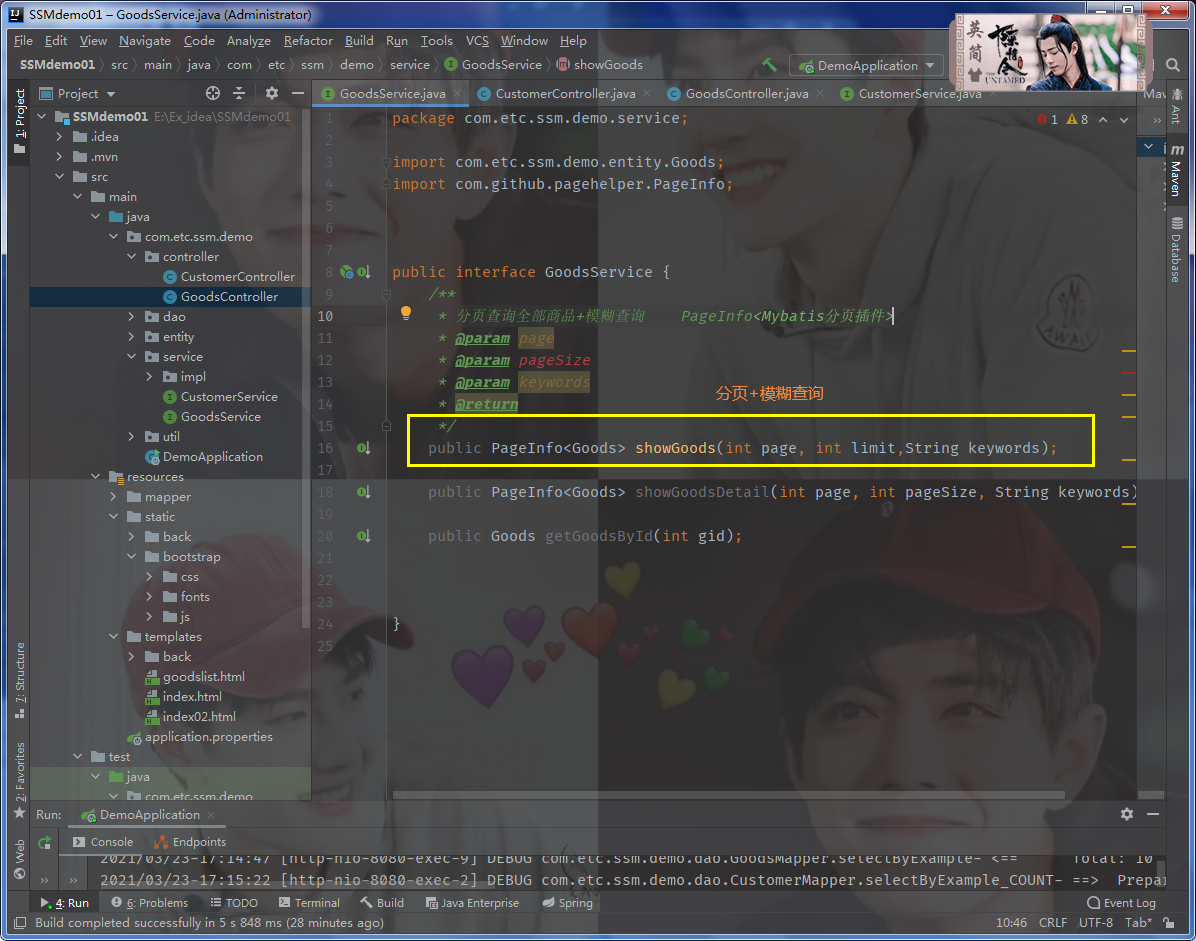Viewport: 1196px width, 941px height.
Task: Click the gutter implementation icon on line 16
Action: point(364,448)
